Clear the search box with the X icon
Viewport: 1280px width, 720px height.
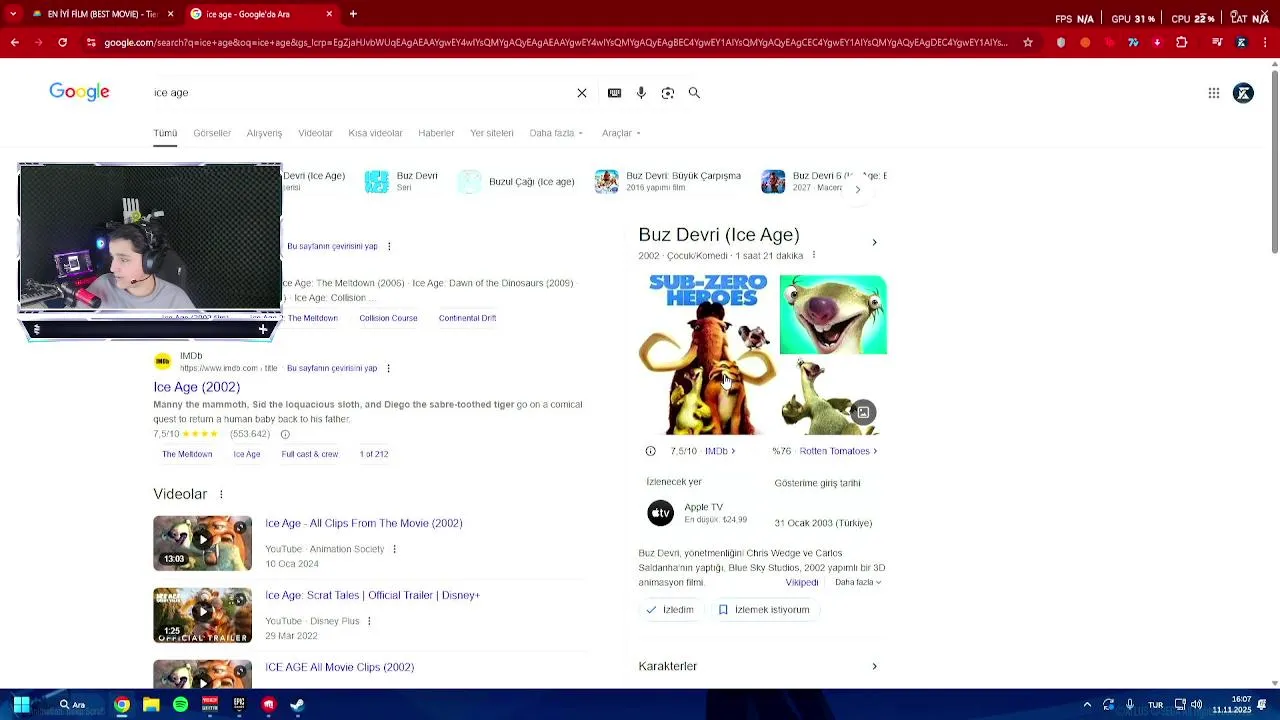coord(582,93)
